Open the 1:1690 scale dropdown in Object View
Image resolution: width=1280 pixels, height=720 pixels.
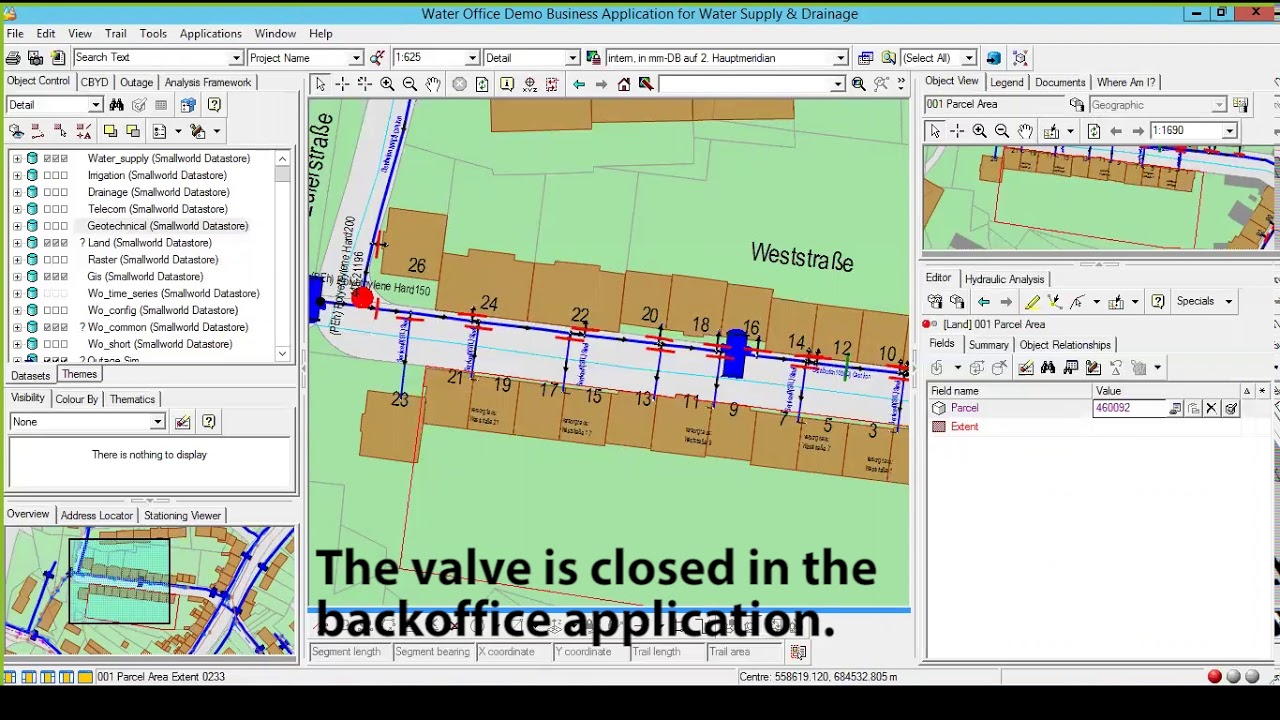click(1230, 131)
